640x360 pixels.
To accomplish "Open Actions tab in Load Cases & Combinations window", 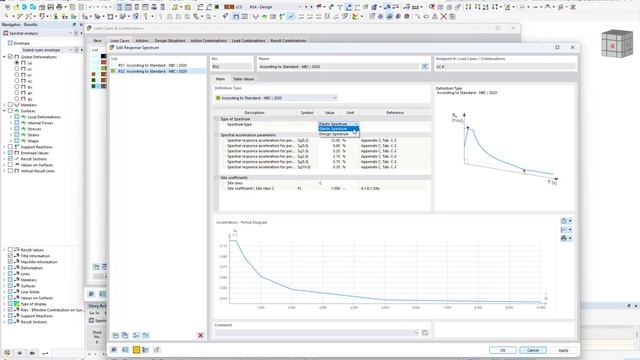I will pos(142,40).
